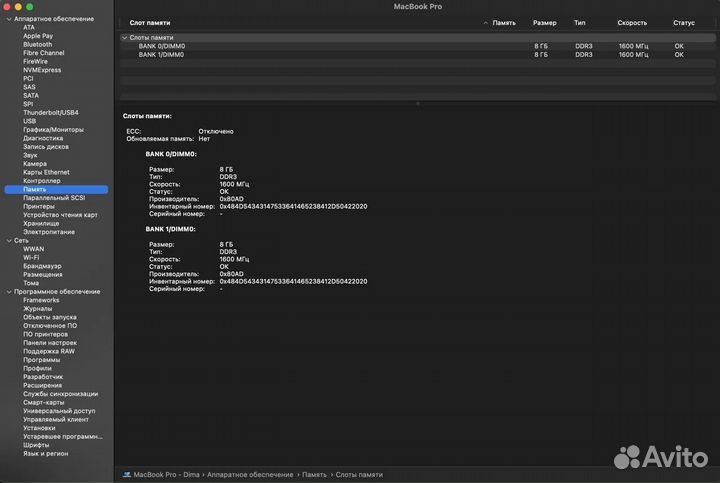Open Контроллер item

(42, 181)
